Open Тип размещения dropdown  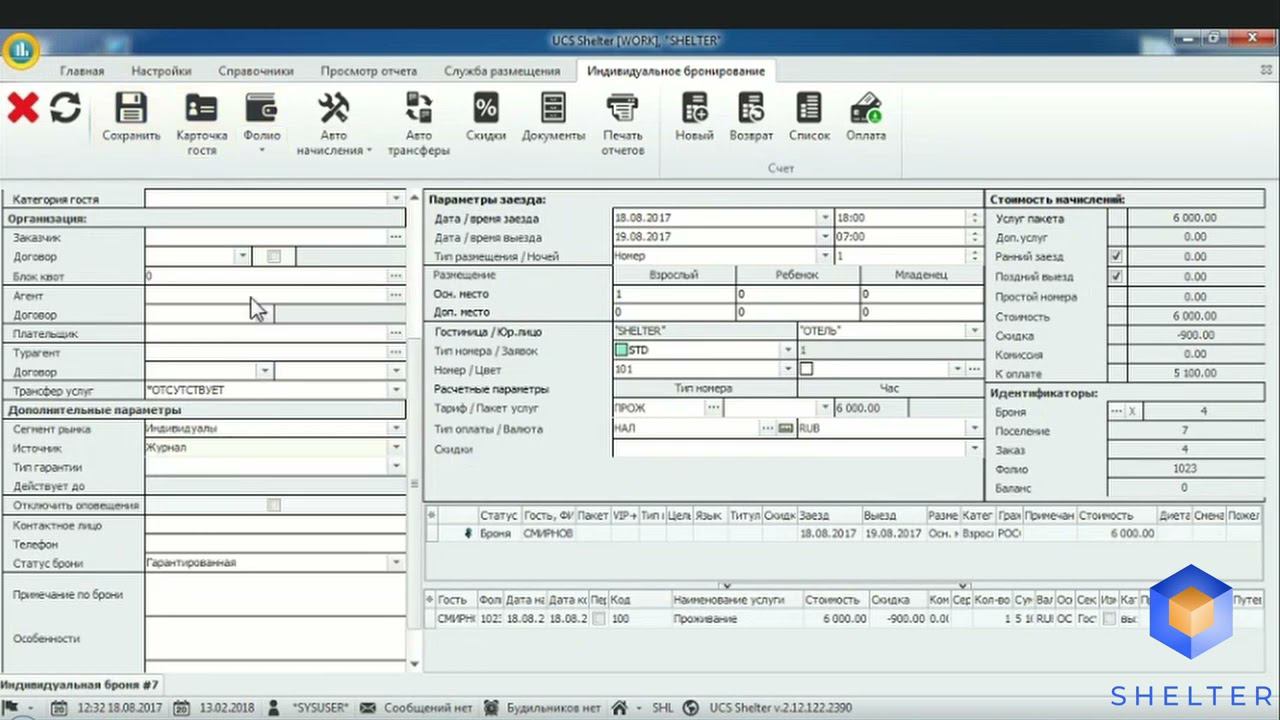(x=825, y=256)
